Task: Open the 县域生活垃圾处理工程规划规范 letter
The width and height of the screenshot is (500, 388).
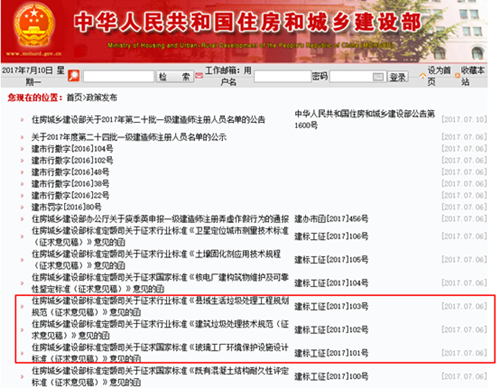Action: click(160, 306)
